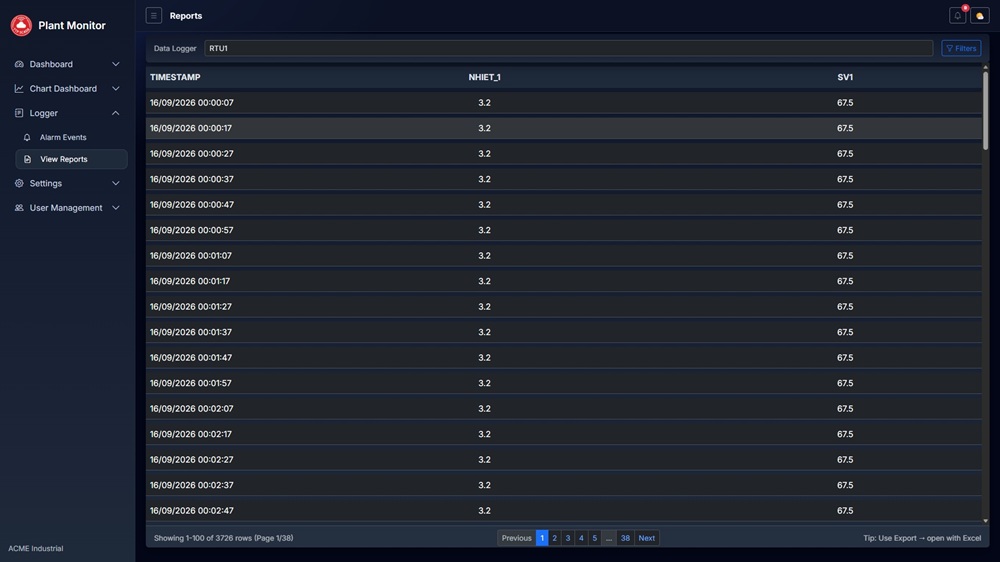The width and height of the screenshot is (1000, 562).
Task: Click the Filters button
Action: pos(961,48)
